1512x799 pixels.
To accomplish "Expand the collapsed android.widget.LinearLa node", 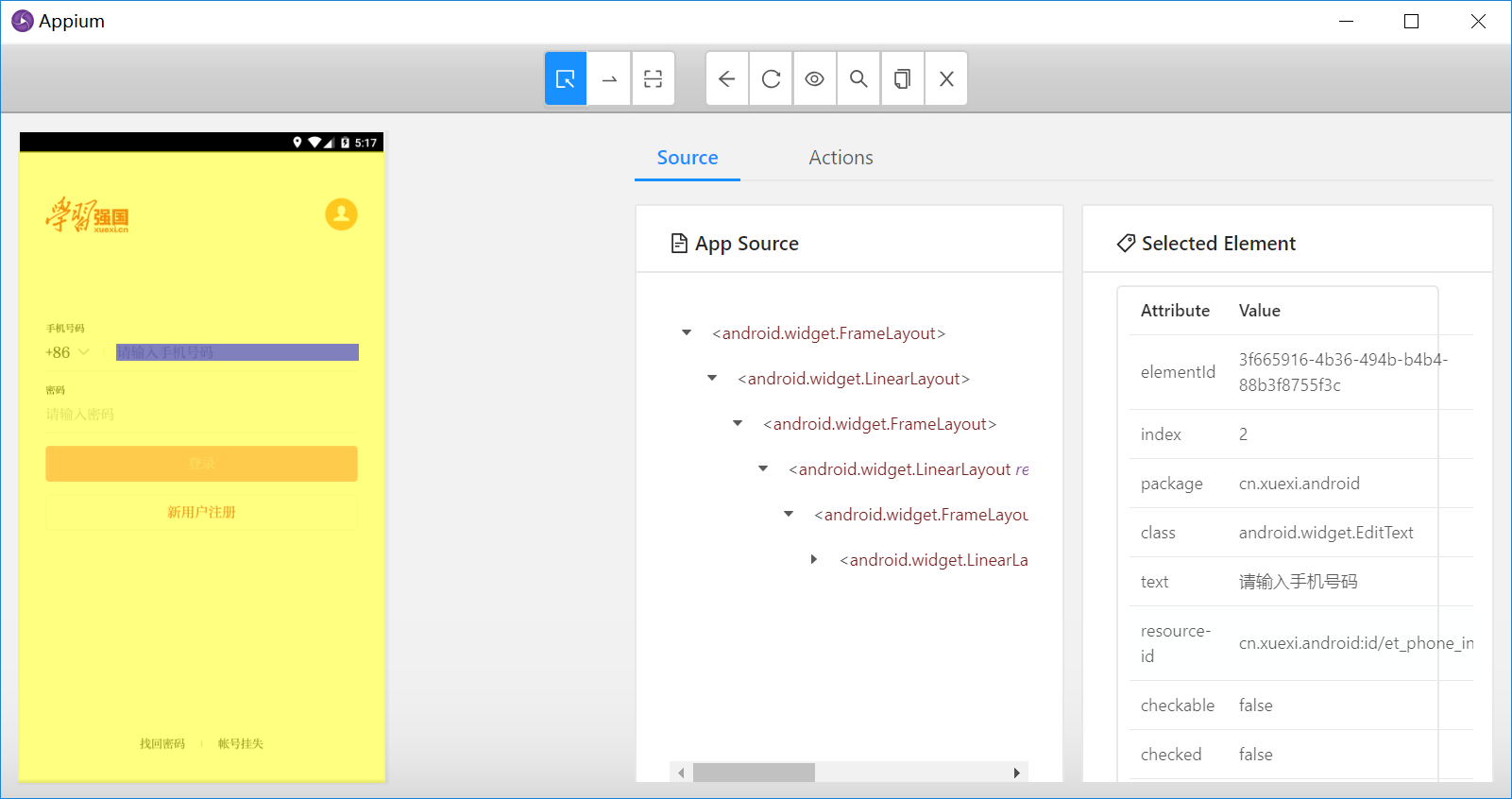I will (813, 559).
